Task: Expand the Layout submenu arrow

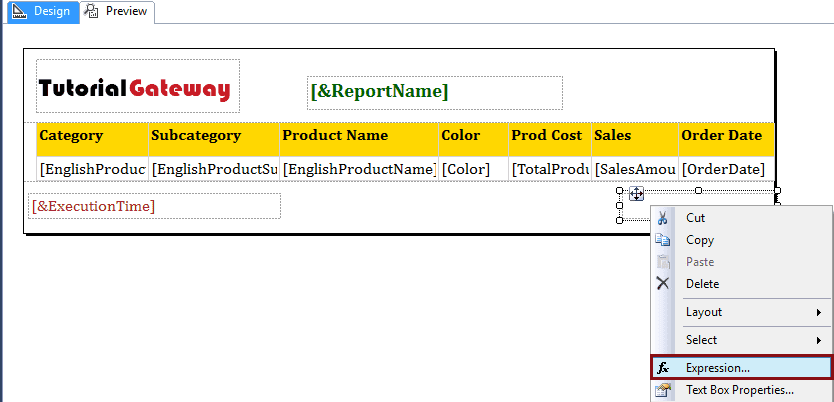Action: click(819, 313)
